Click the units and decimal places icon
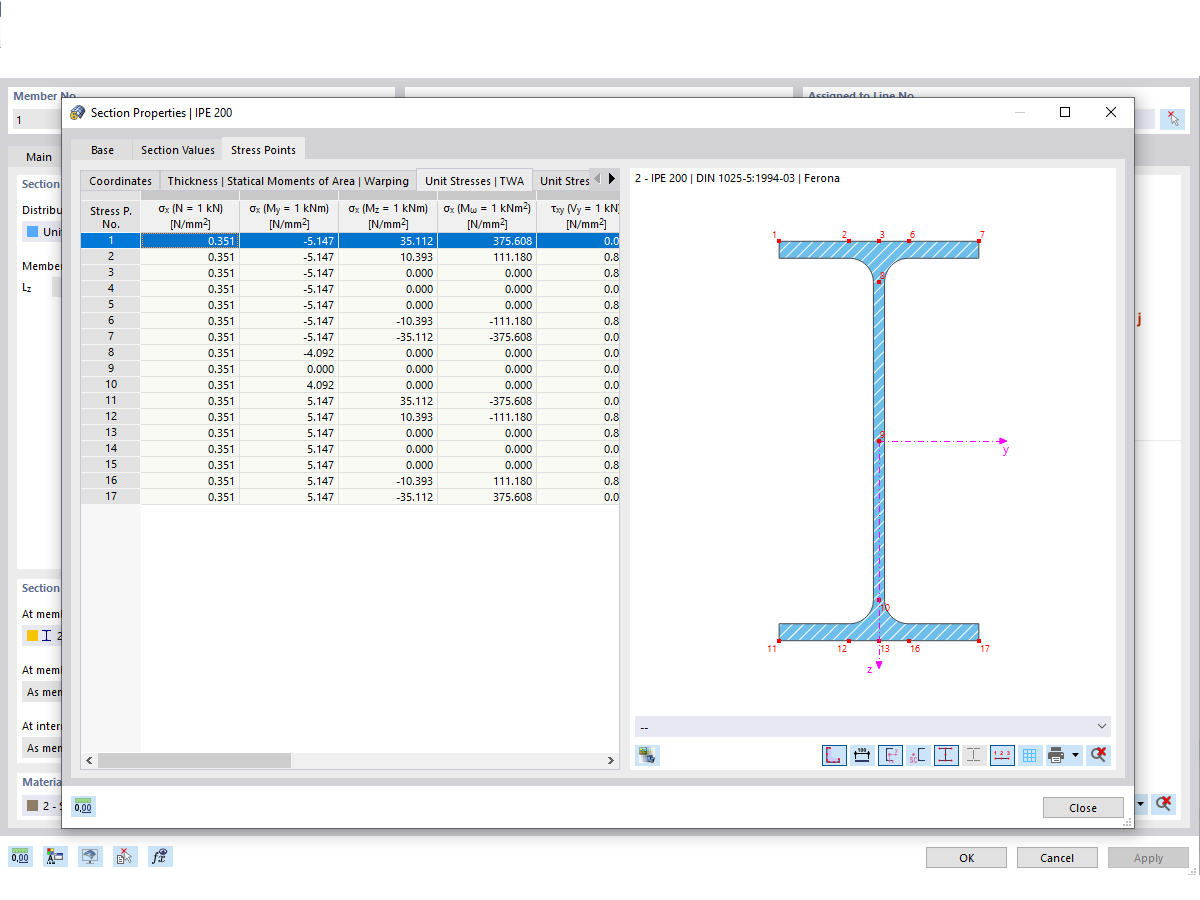Image resolution: width=1200 pixels, height=900 pixels. 20,856
